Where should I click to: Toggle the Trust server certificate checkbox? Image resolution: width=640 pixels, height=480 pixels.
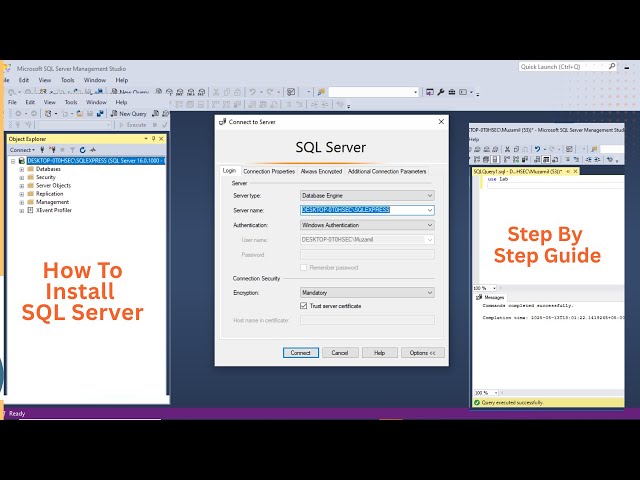pyautogui.click(x=304, y=306)
